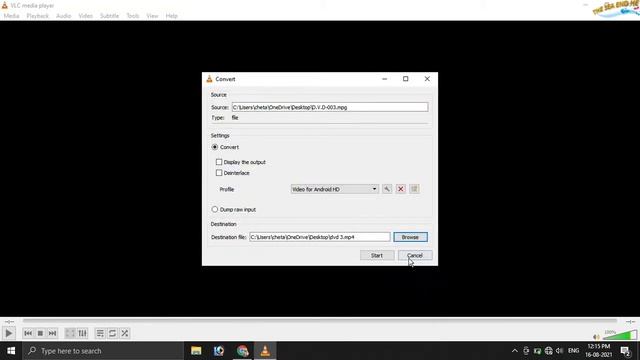
Task: Click the Source path field
Action: click(x=330, y=107)
